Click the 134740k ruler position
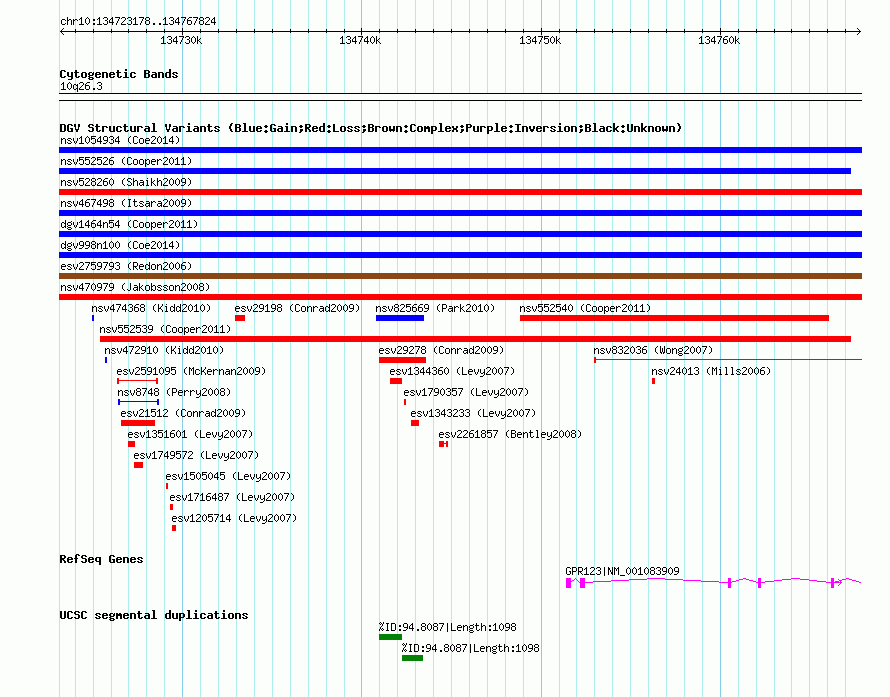Image resolution: width=890 pixels, height=697 pixels. 360,40
